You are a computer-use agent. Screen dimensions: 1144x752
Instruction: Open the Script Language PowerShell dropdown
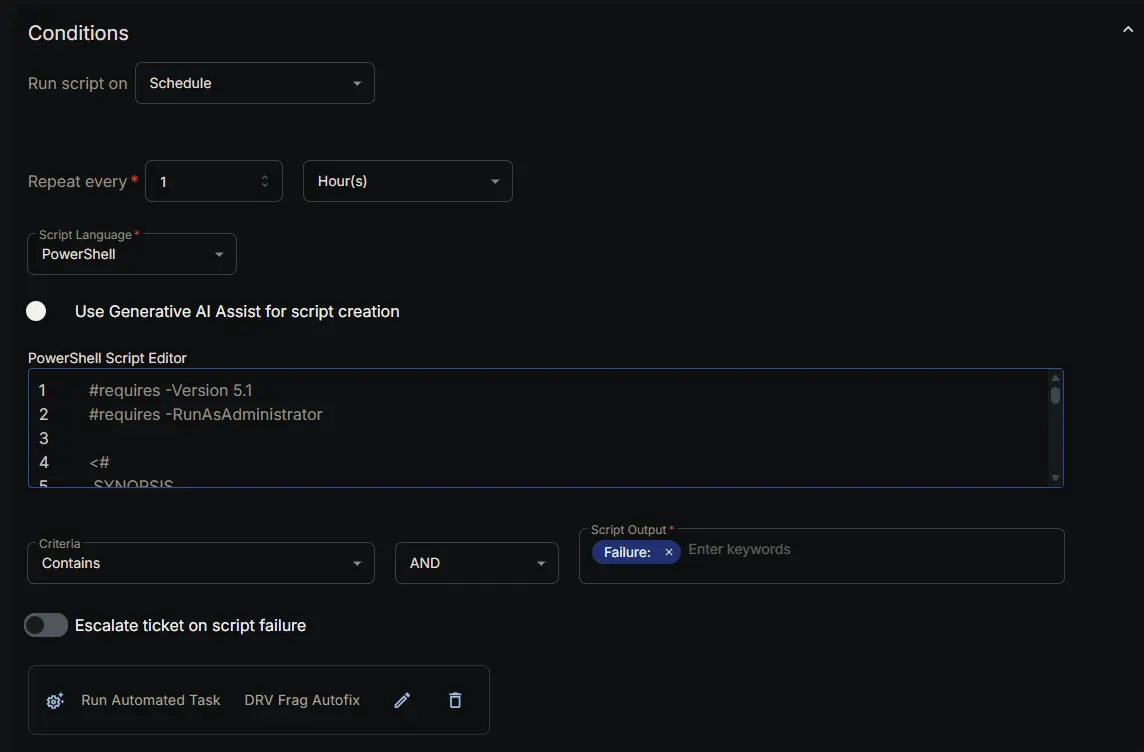point(132,254)
